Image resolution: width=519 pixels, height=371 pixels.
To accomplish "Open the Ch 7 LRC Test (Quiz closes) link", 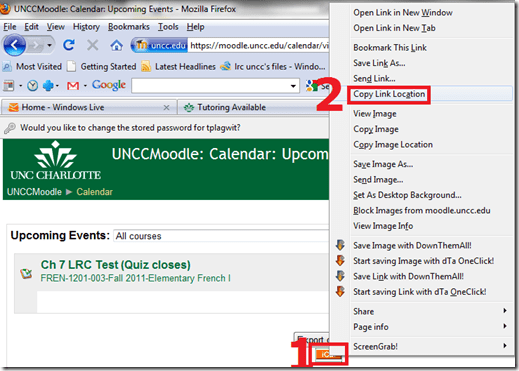I will (115, 265).
